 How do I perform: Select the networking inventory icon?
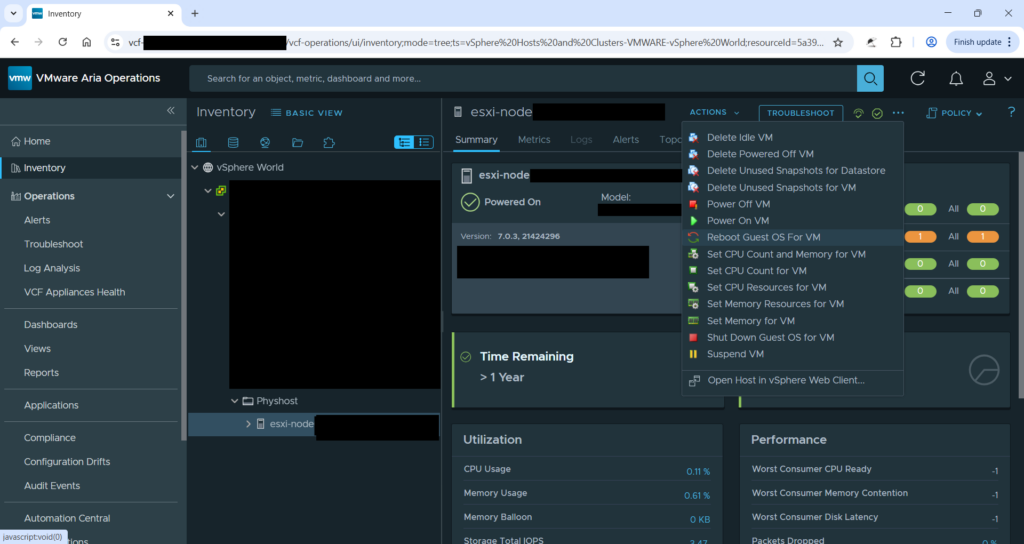265,142
